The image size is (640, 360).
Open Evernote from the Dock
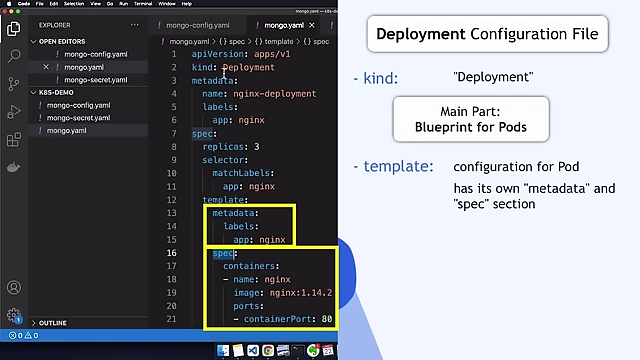pos(313,350)
